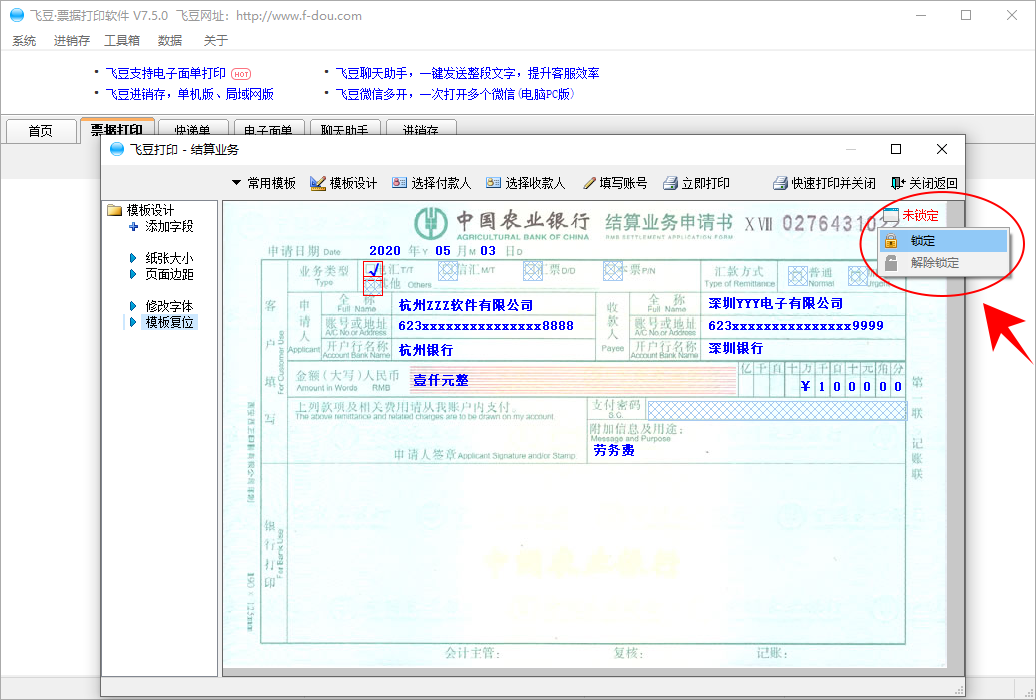The height and width of the screenshot is (700, 1036).
Task: Select the 模板设计 folder in the tree
Action: point(141,210)
